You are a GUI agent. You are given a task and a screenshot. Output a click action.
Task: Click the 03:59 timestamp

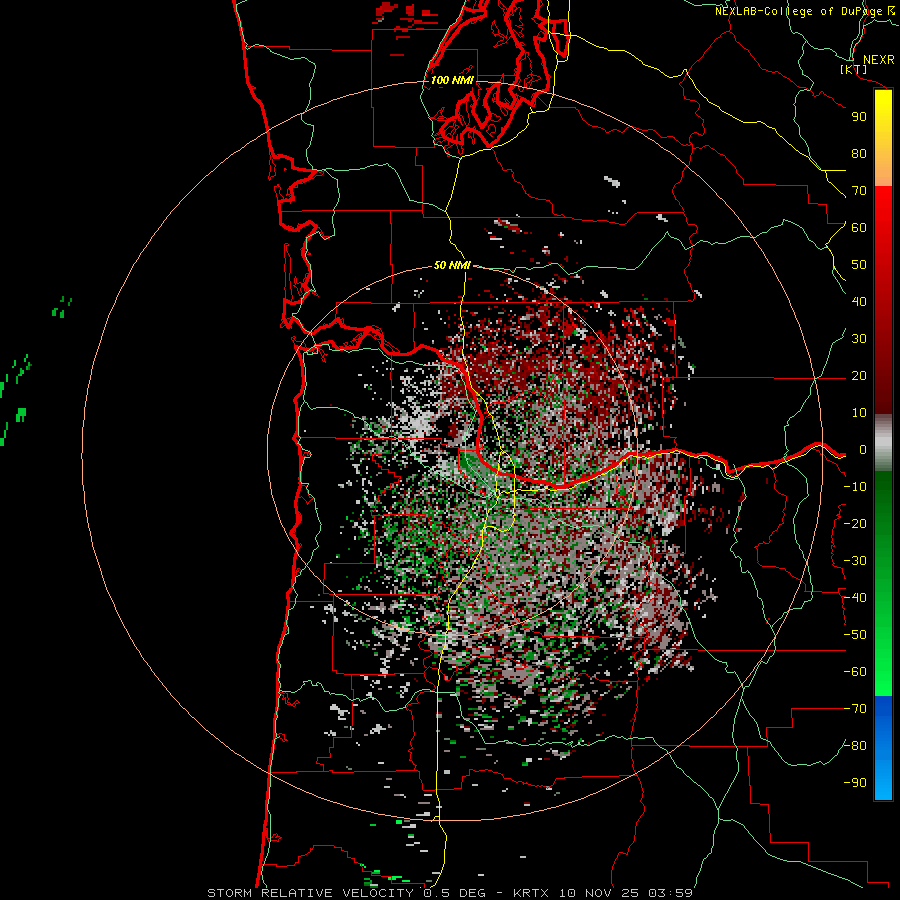(671, 893)
